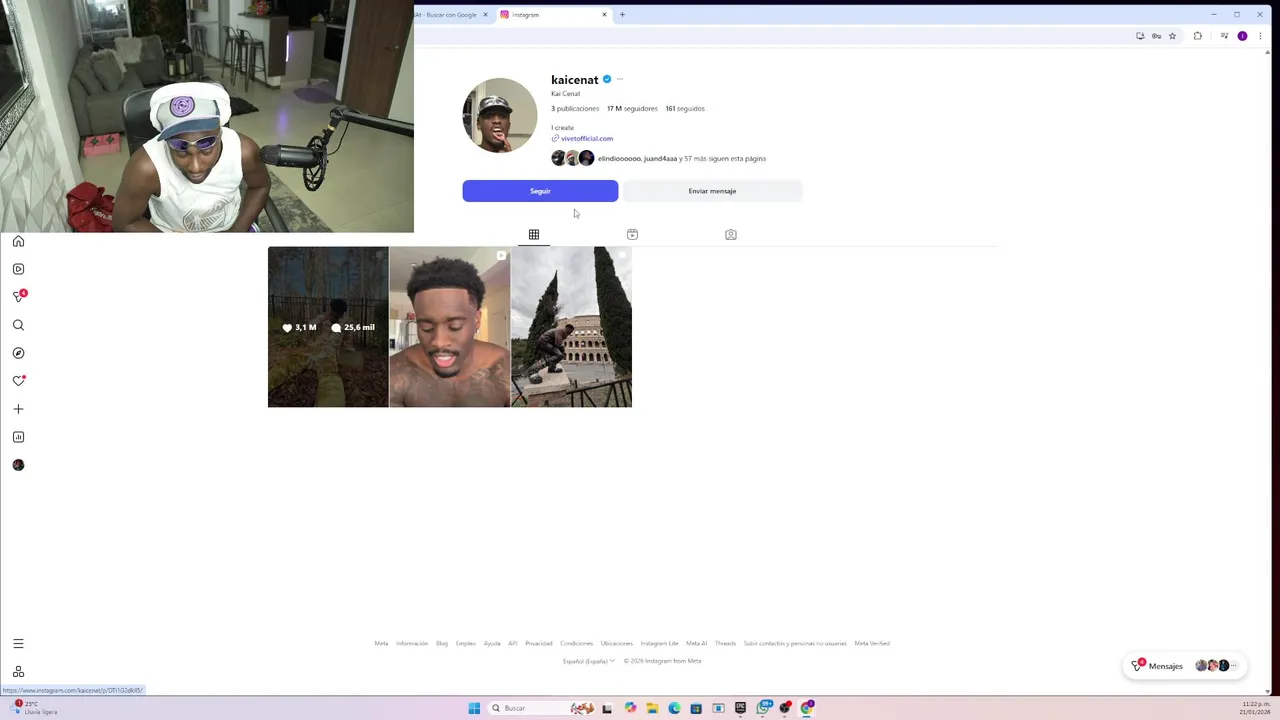Open Chrome three-dot menu
This screenshot has width=1280, height=720.
tap(1260, 36)
